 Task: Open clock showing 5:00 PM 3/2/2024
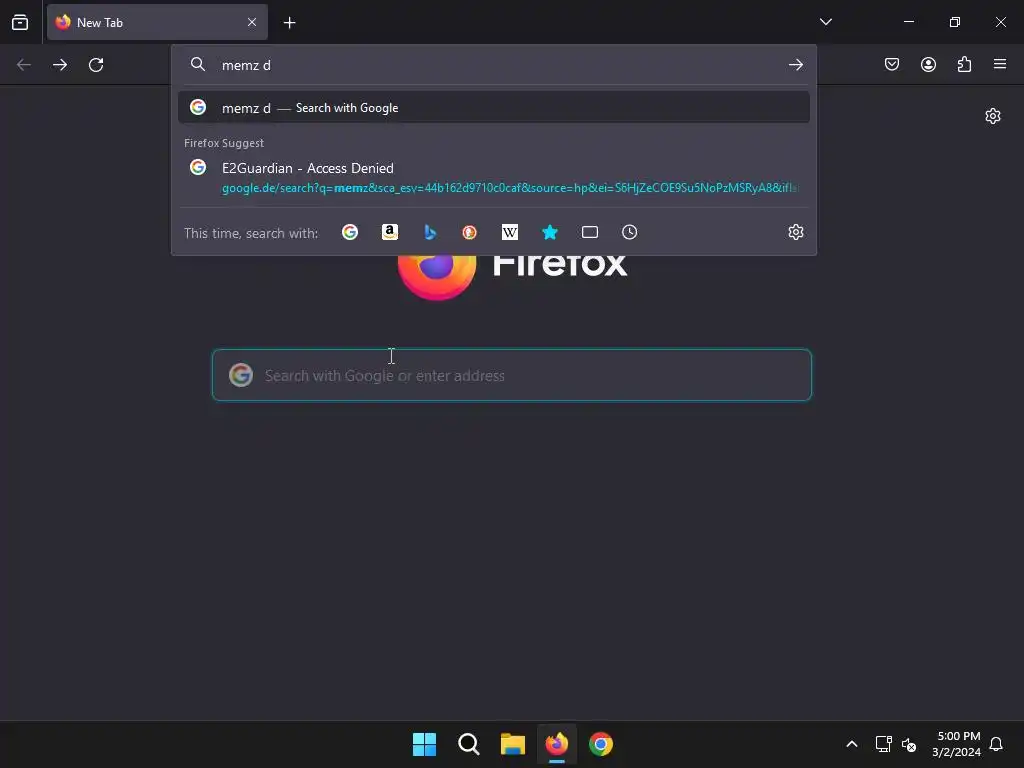tap(957, 744)
